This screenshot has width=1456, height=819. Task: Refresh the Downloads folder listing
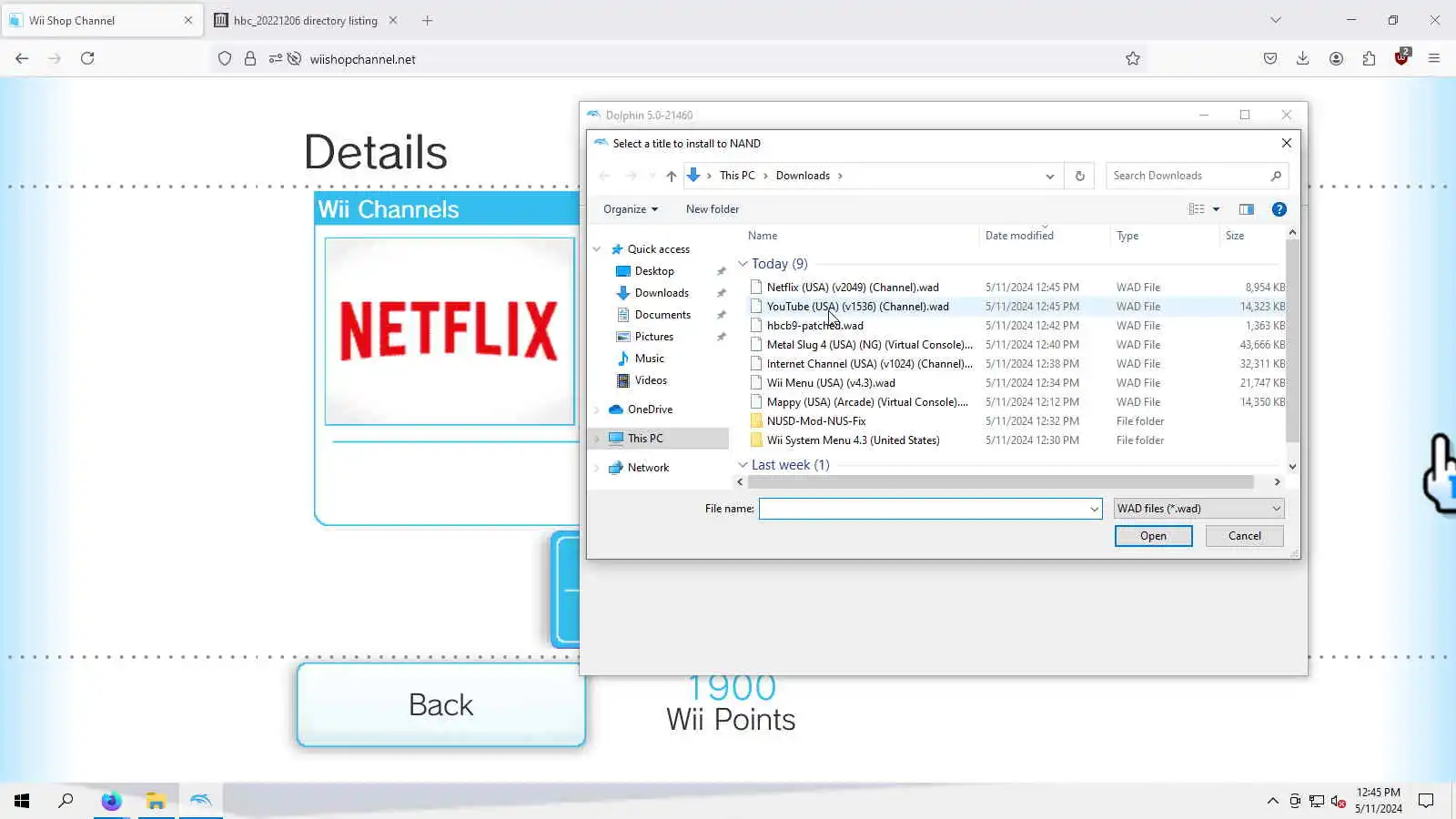(x=1080, y=176)
